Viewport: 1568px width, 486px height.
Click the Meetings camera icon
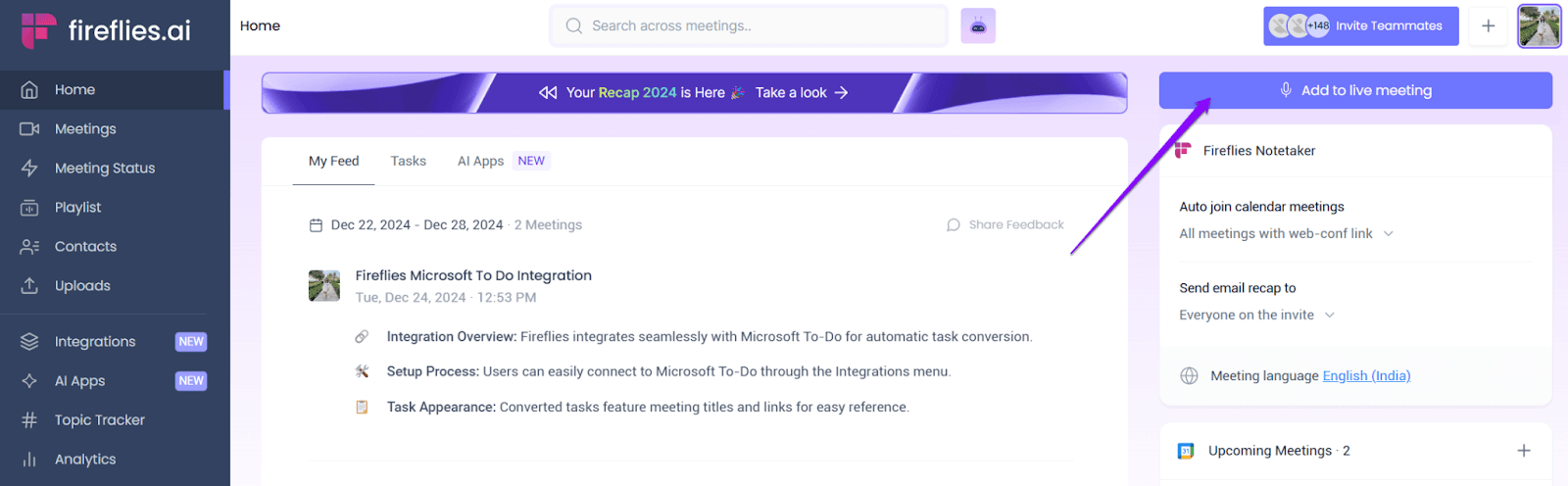(x=29, y=129)
